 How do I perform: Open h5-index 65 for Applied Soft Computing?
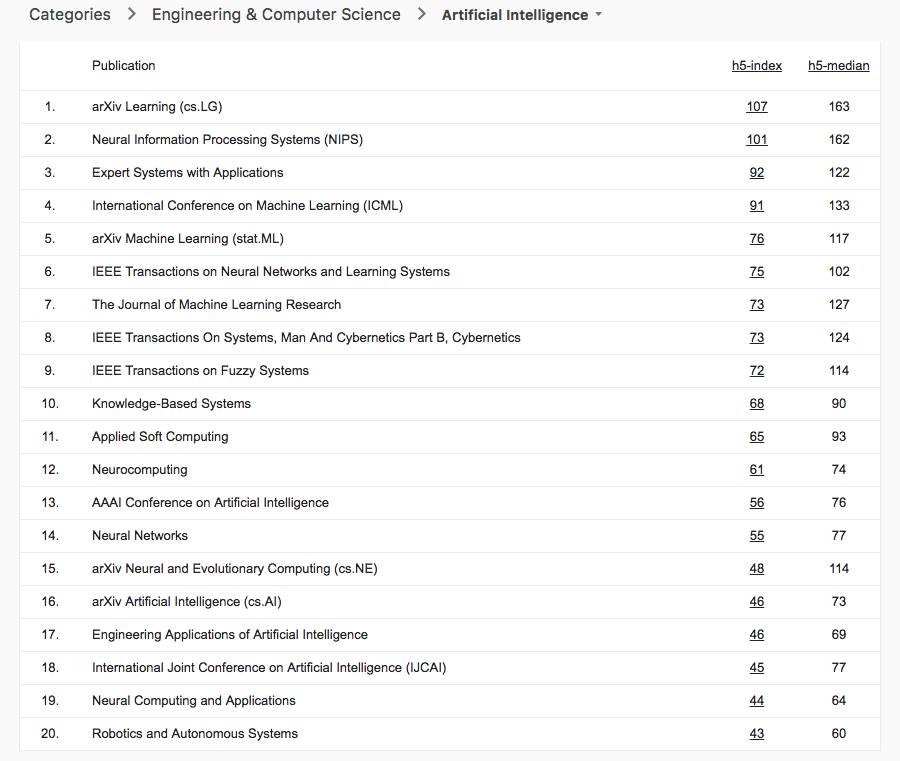[757, 437]
